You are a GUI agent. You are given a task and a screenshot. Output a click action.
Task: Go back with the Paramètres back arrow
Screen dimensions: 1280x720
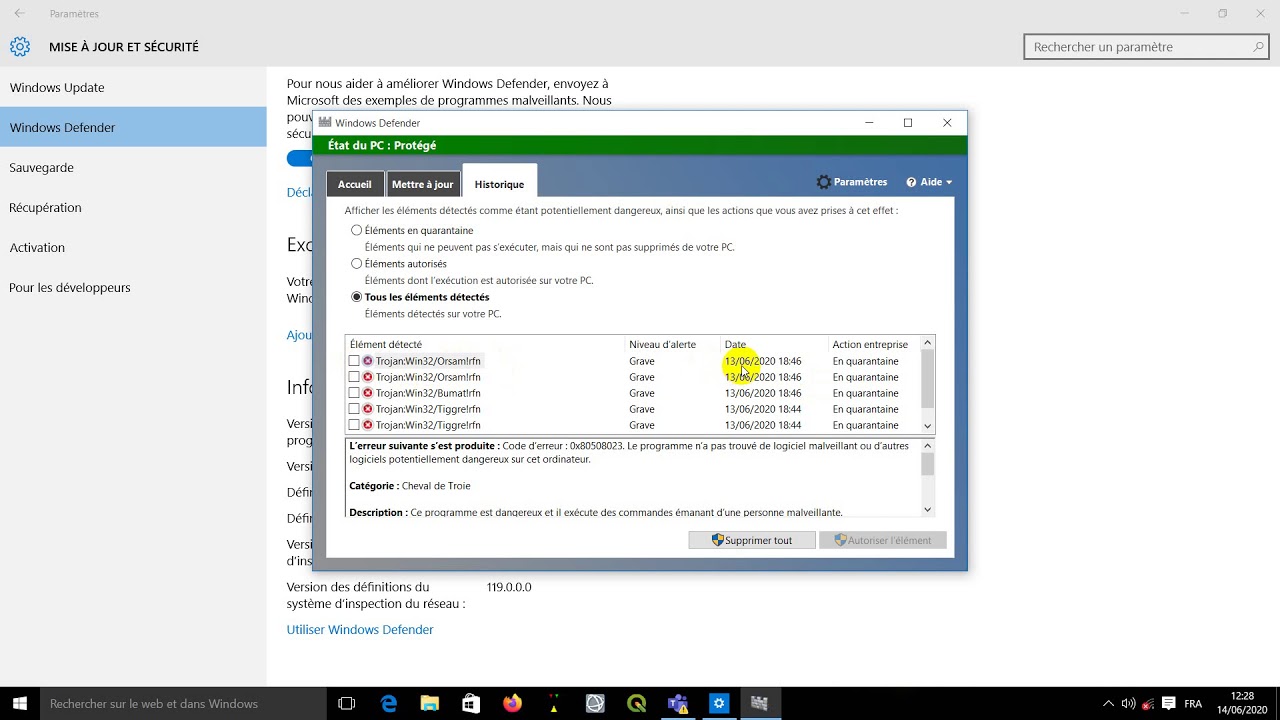(x=19, y=14)
